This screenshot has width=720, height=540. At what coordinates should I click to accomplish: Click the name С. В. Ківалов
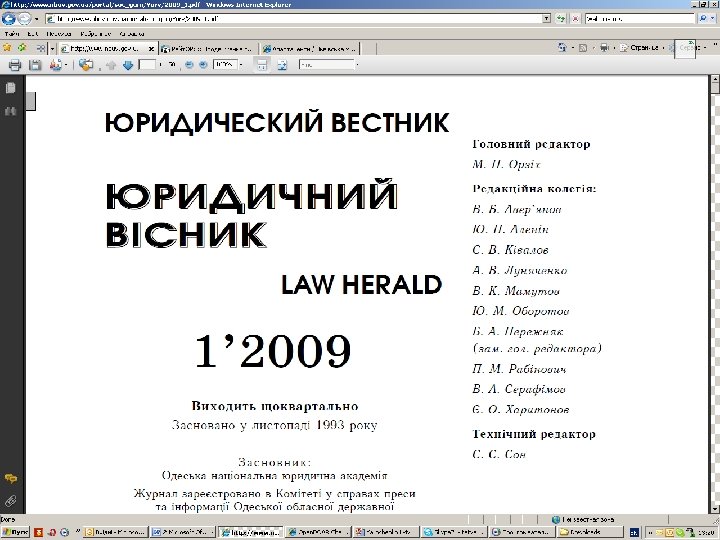[x=510, y=250]
